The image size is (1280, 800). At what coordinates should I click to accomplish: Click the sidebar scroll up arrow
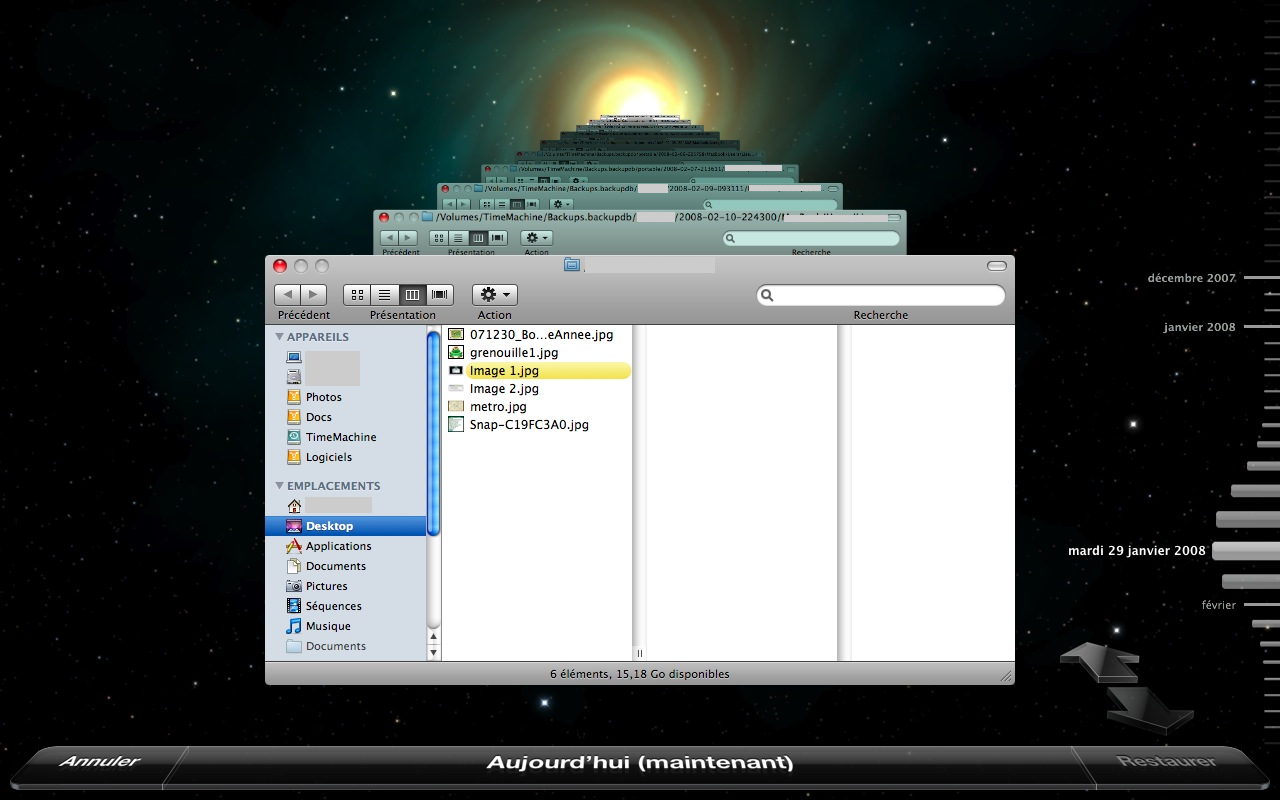[434, 636]
